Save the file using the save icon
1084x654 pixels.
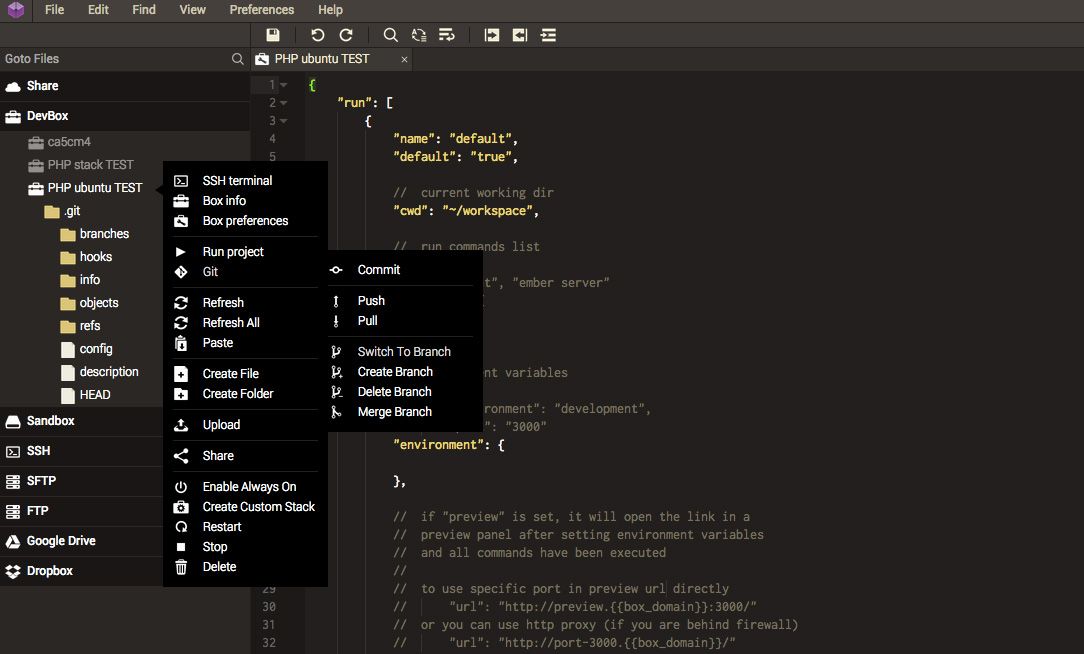pos(273,34)
